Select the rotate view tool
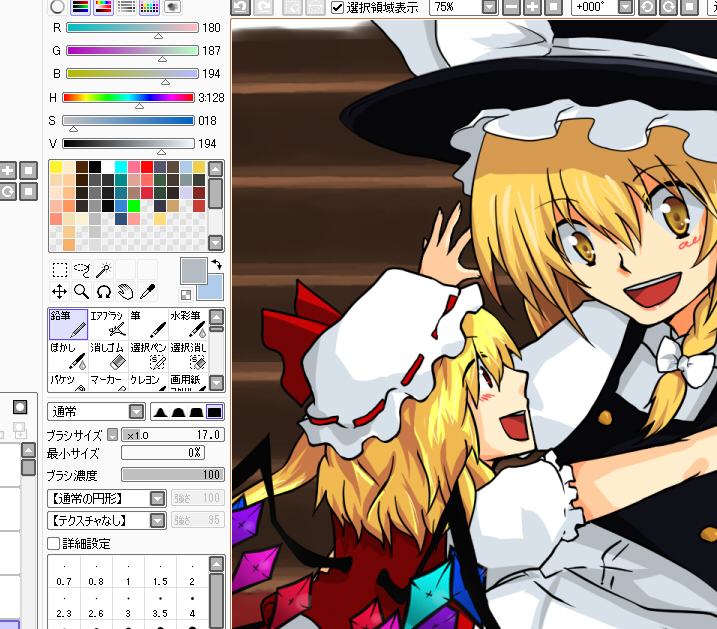Image resolution: width=717 pixels, height=629 pixels. click(x=104, y=292)
